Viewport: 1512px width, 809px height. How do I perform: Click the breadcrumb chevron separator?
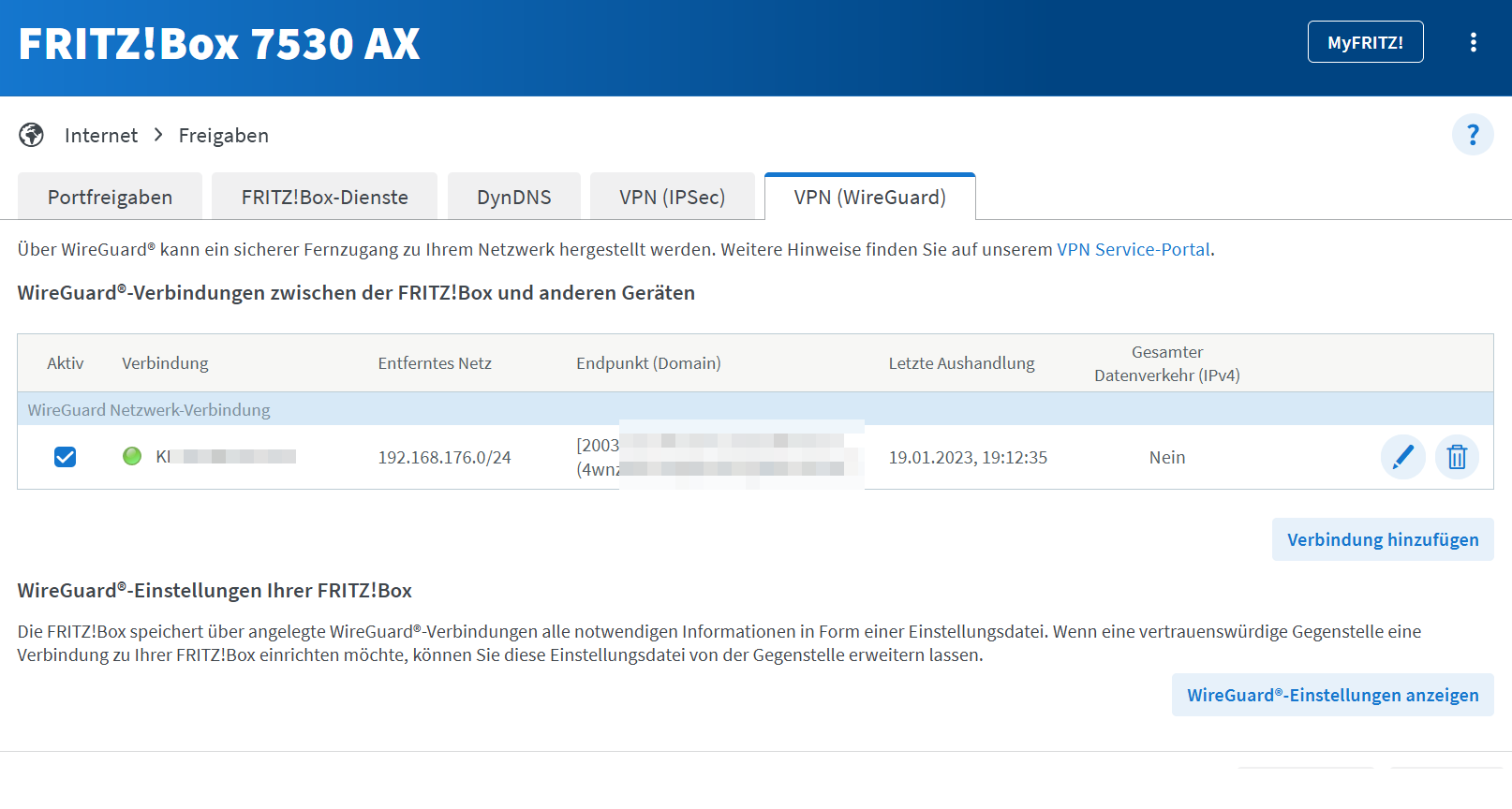(158, 135)
